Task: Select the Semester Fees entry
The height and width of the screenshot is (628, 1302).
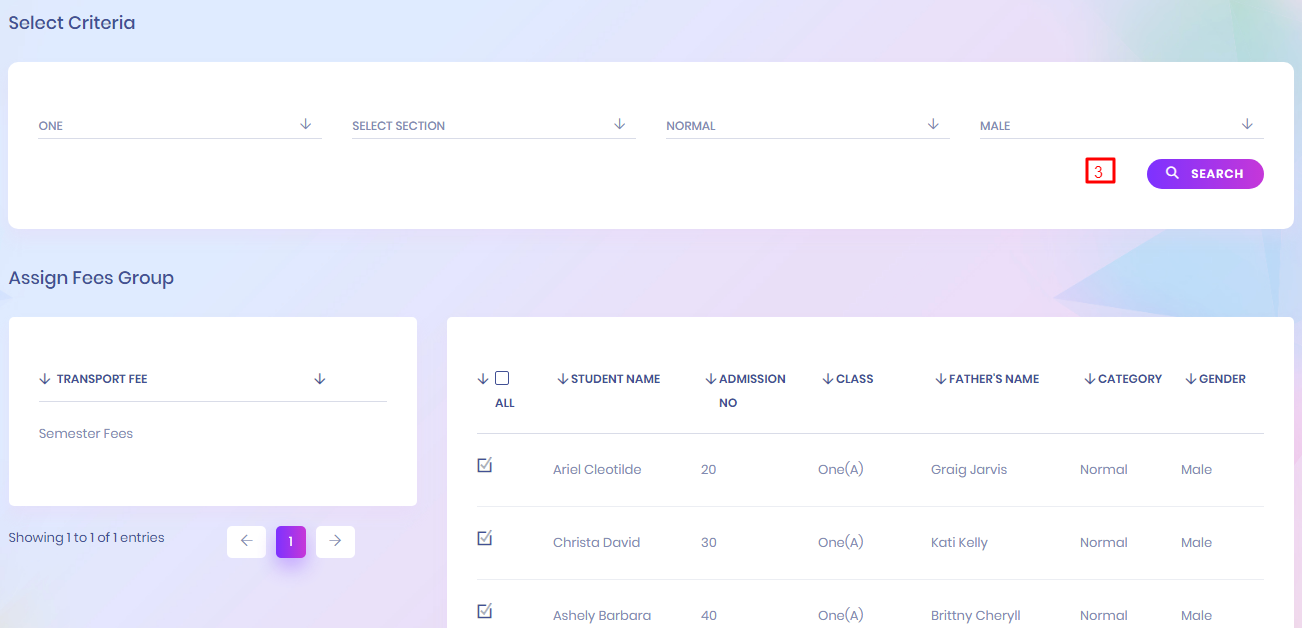Action: 86,434
